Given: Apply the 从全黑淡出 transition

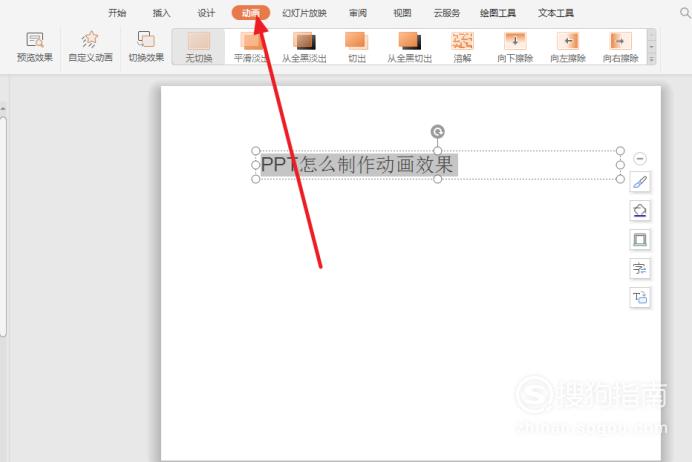Looking at the screenshot, I should (x=304, y=47).
